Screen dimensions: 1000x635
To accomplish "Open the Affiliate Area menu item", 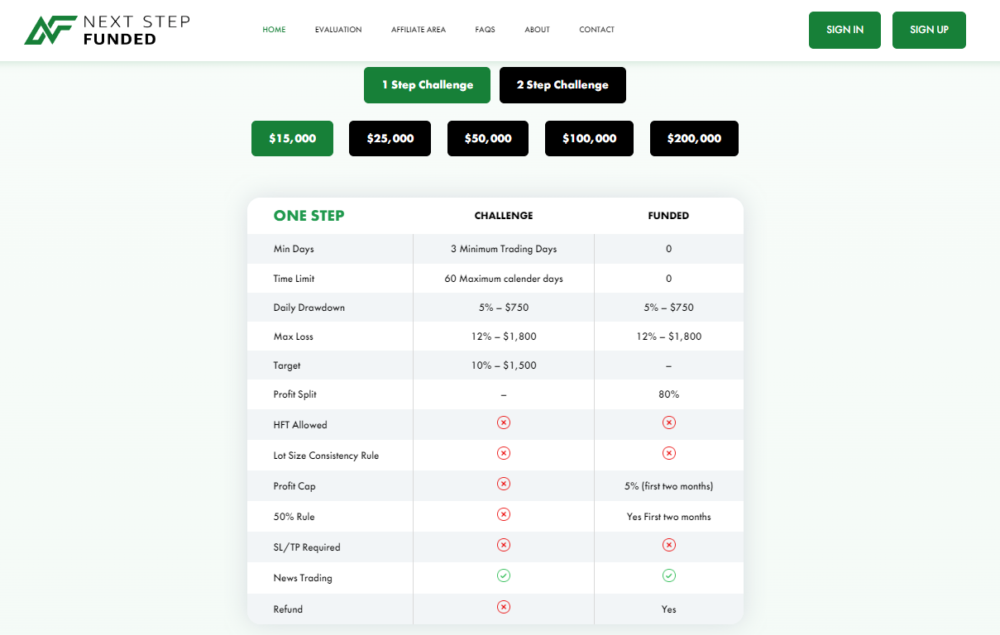I will 418,29.
